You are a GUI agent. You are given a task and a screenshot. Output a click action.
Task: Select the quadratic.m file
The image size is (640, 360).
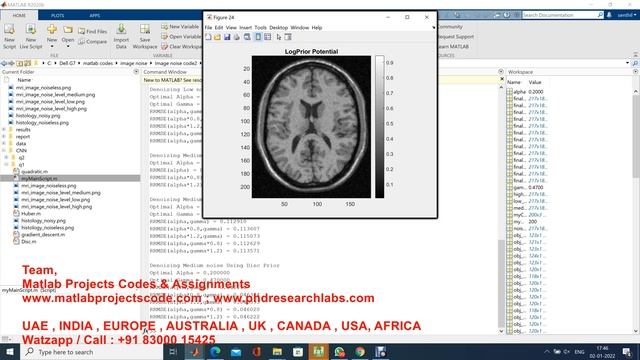pyautogui.click(x=34, y=172)
